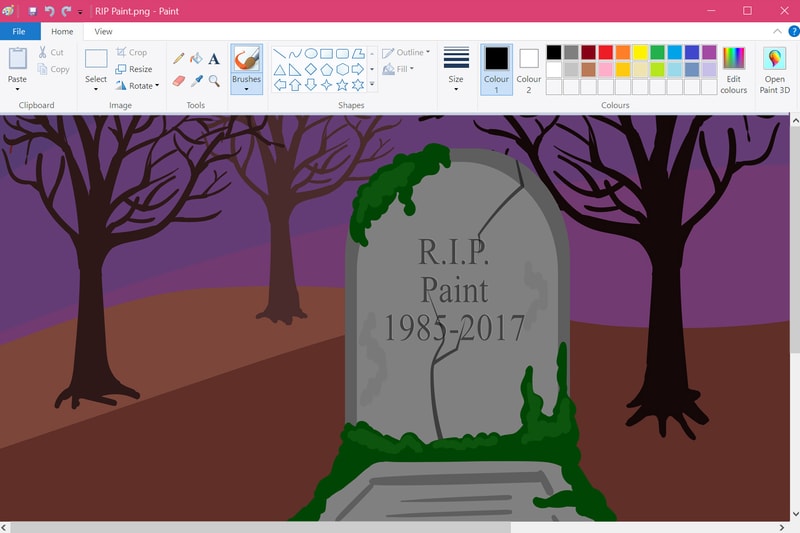The height and width of the screenshot is (533, 800).
Task: Expand the Paste dropdown arrow
Action: coord(17,90)
